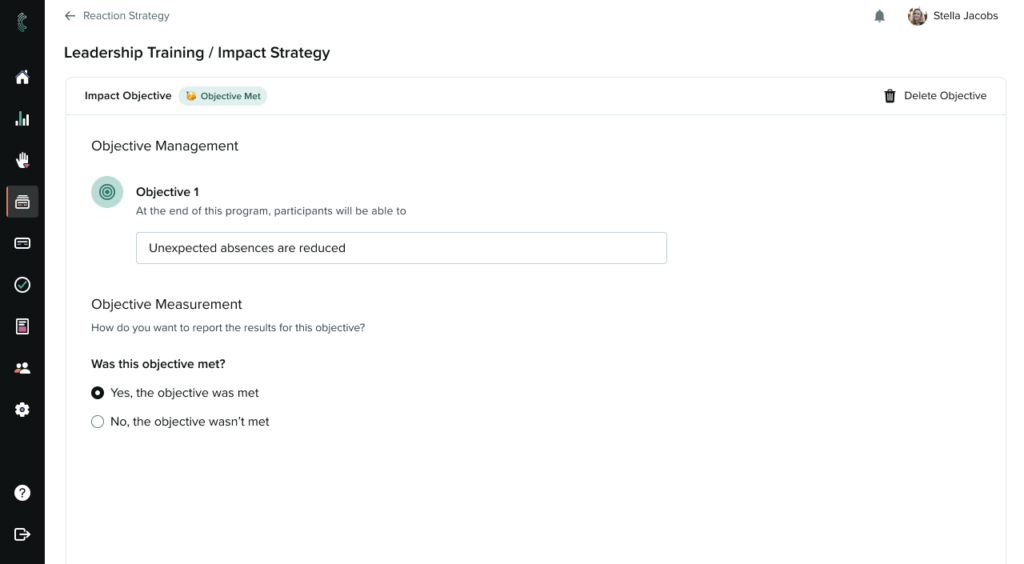
Task: Click the Delete Objective button
Action: tap(935, 96)
